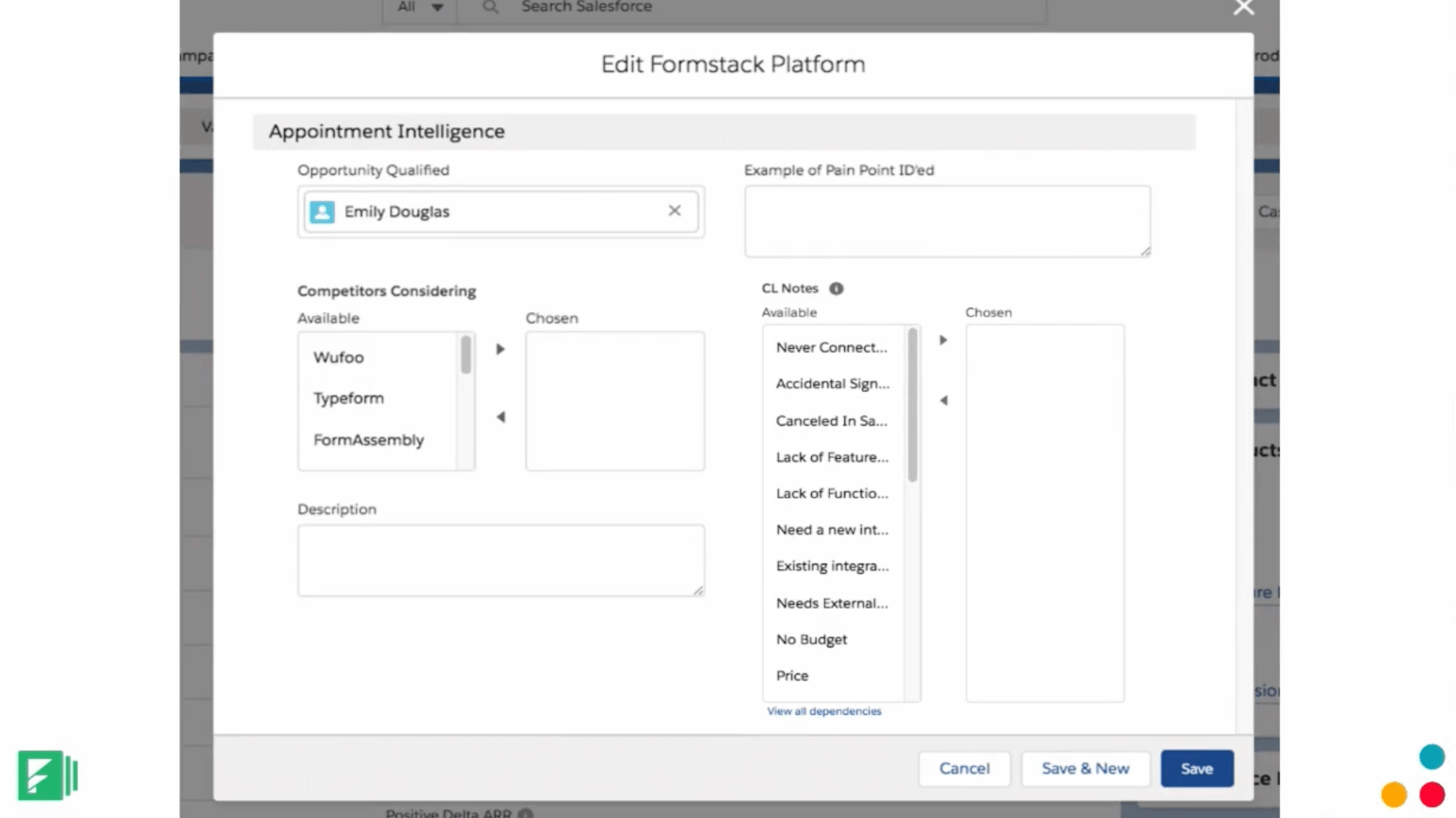Select Needs External... in CL Notes

[x=833, y=603]
